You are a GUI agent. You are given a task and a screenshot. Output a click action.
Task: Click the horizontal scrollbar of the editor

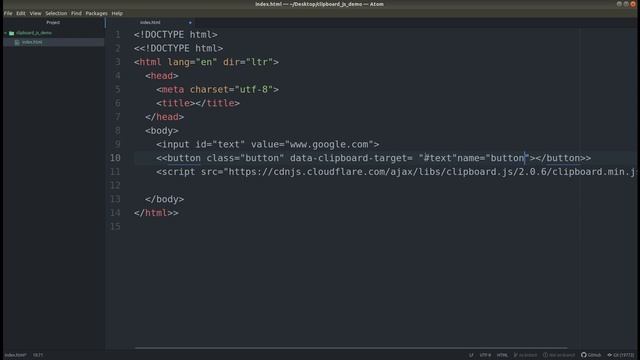pos(351,348)
